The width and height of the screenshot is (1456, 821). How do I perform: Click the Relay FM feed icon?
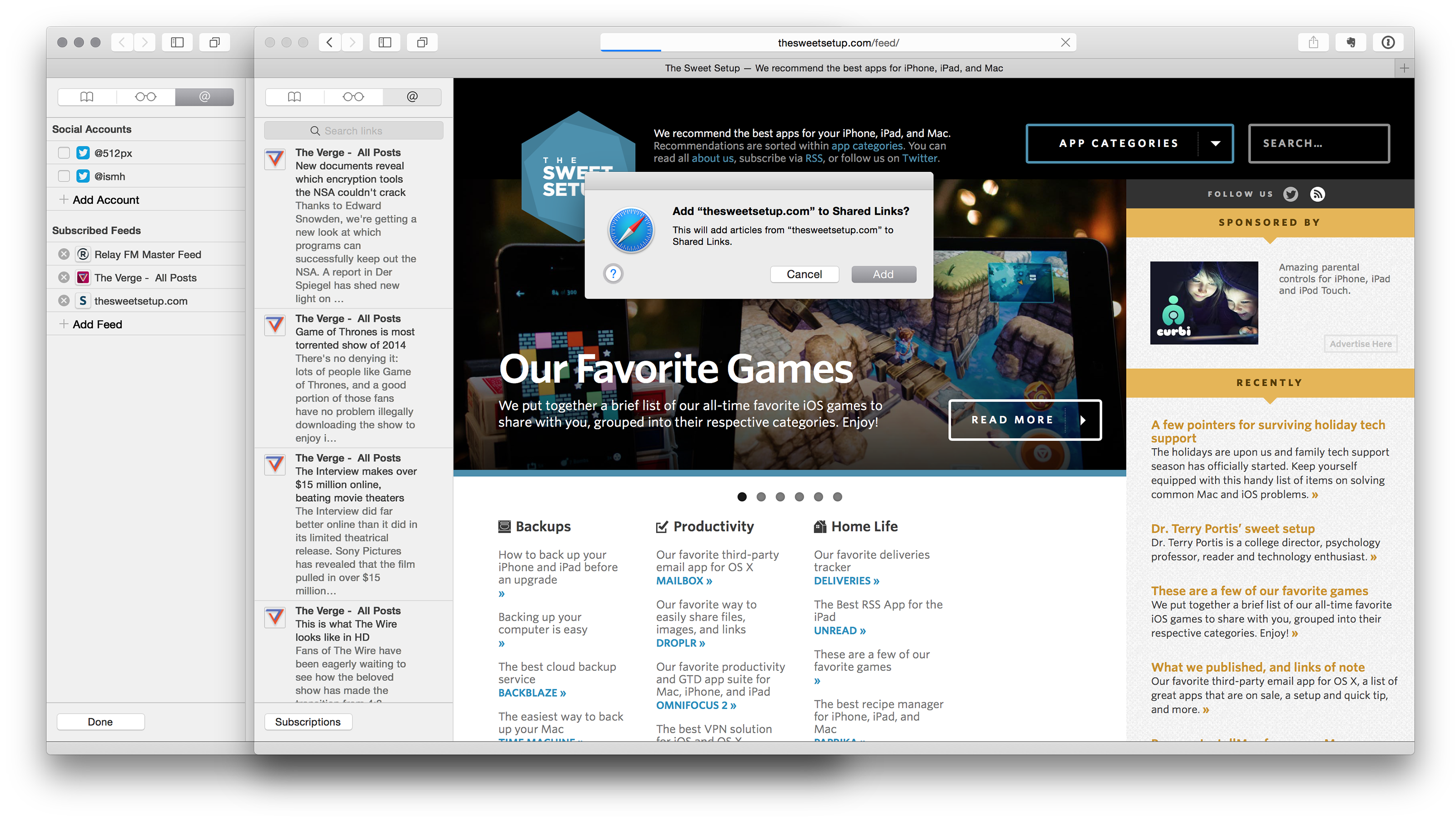(82, 253)
